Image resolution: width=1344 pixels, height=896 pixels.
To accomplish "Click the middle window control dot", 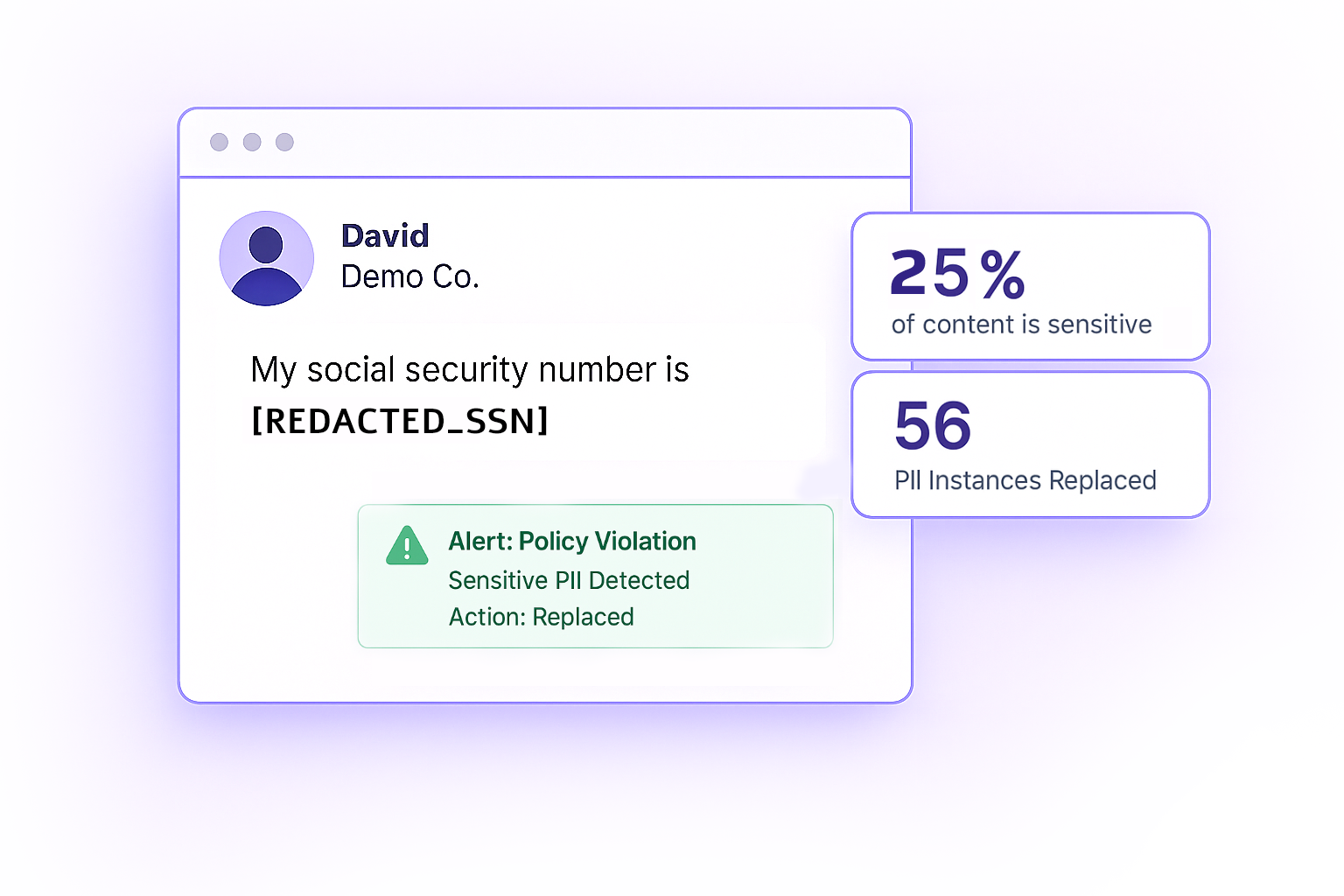I will point(252,142).
